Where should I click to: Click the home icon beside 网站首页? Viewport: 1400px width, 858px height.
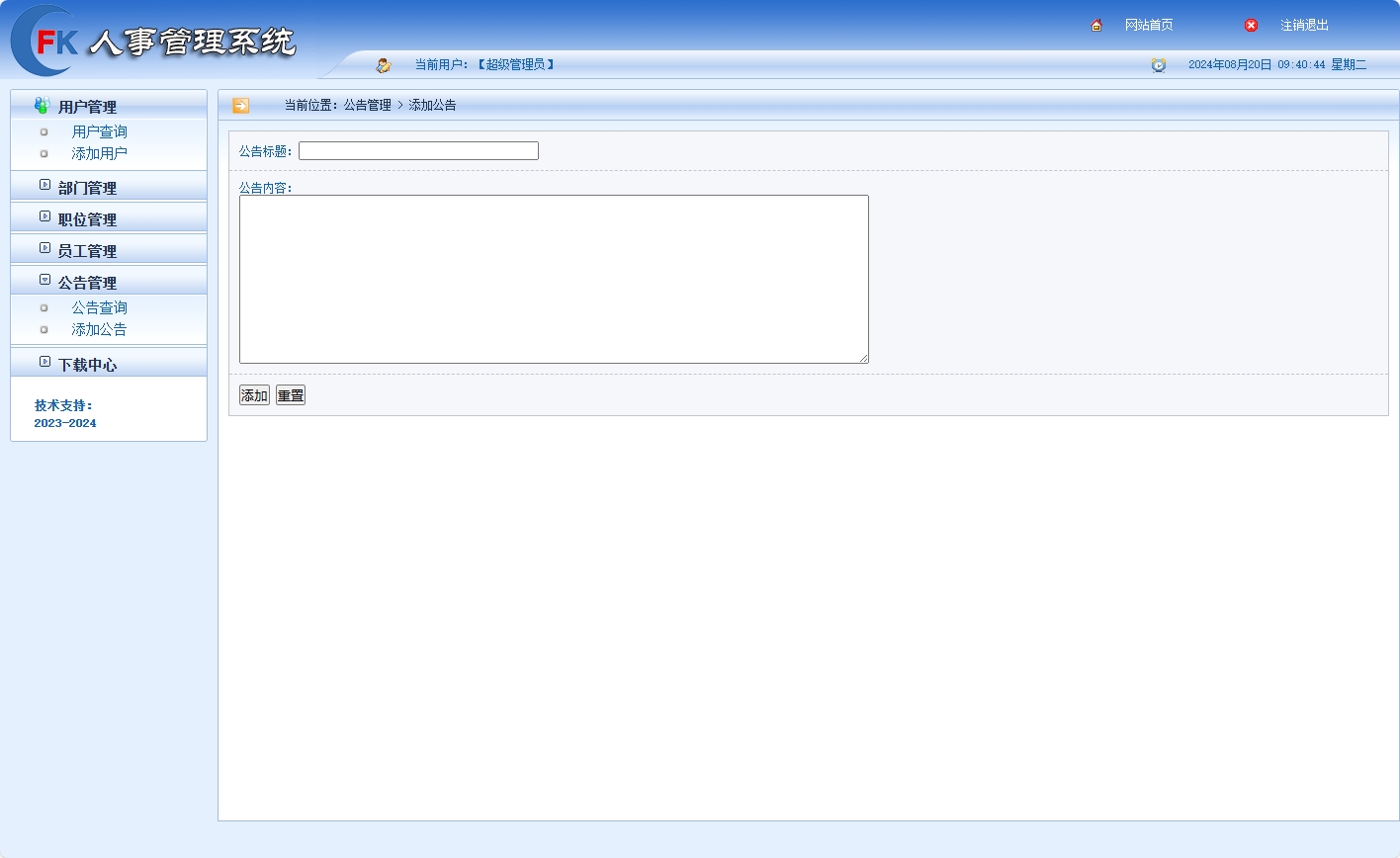pyautogui.click(x=1096, y=26)
